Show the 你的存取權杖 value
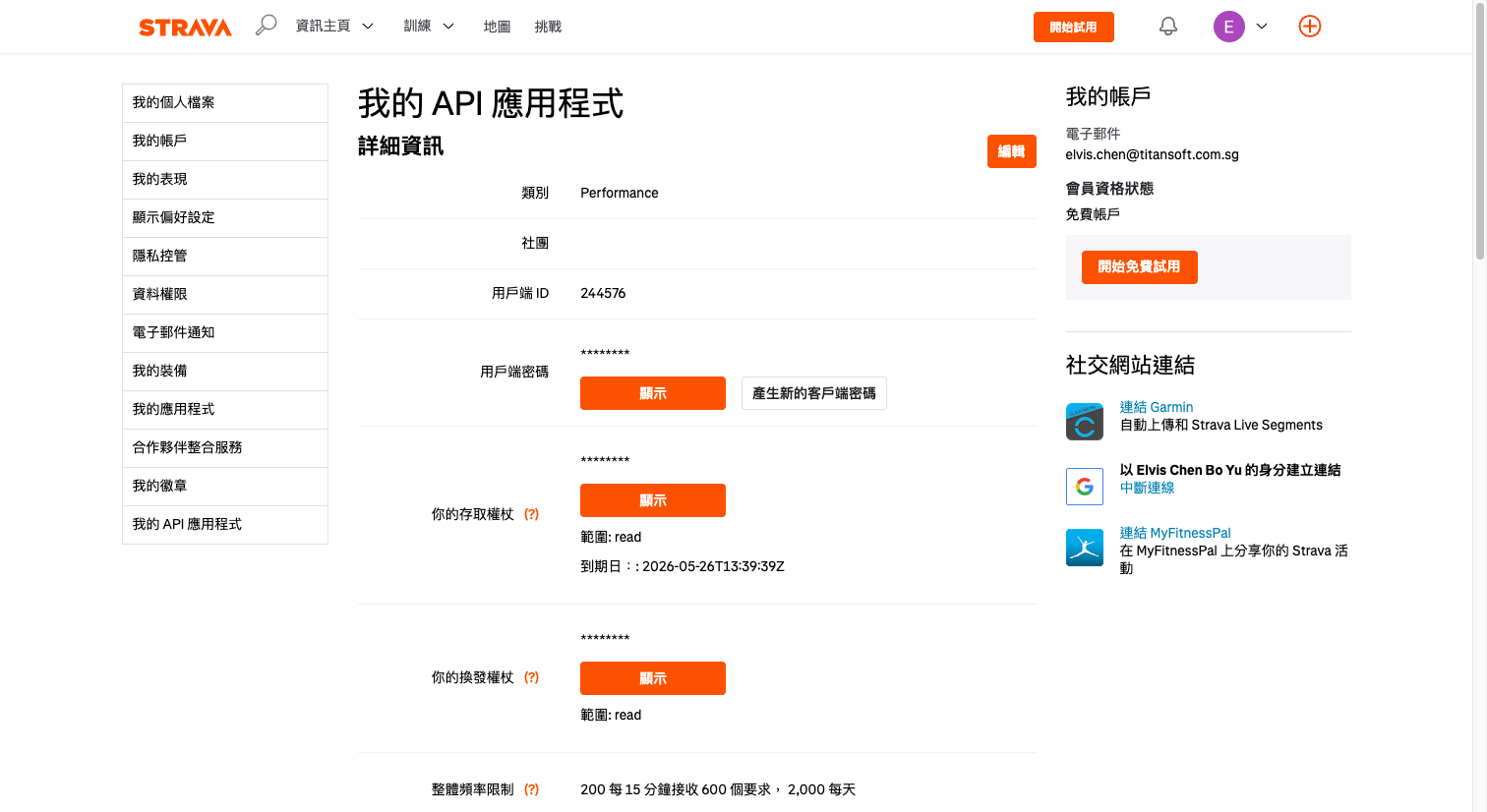This screenshot has height=812, width=1487. point(653,500)
